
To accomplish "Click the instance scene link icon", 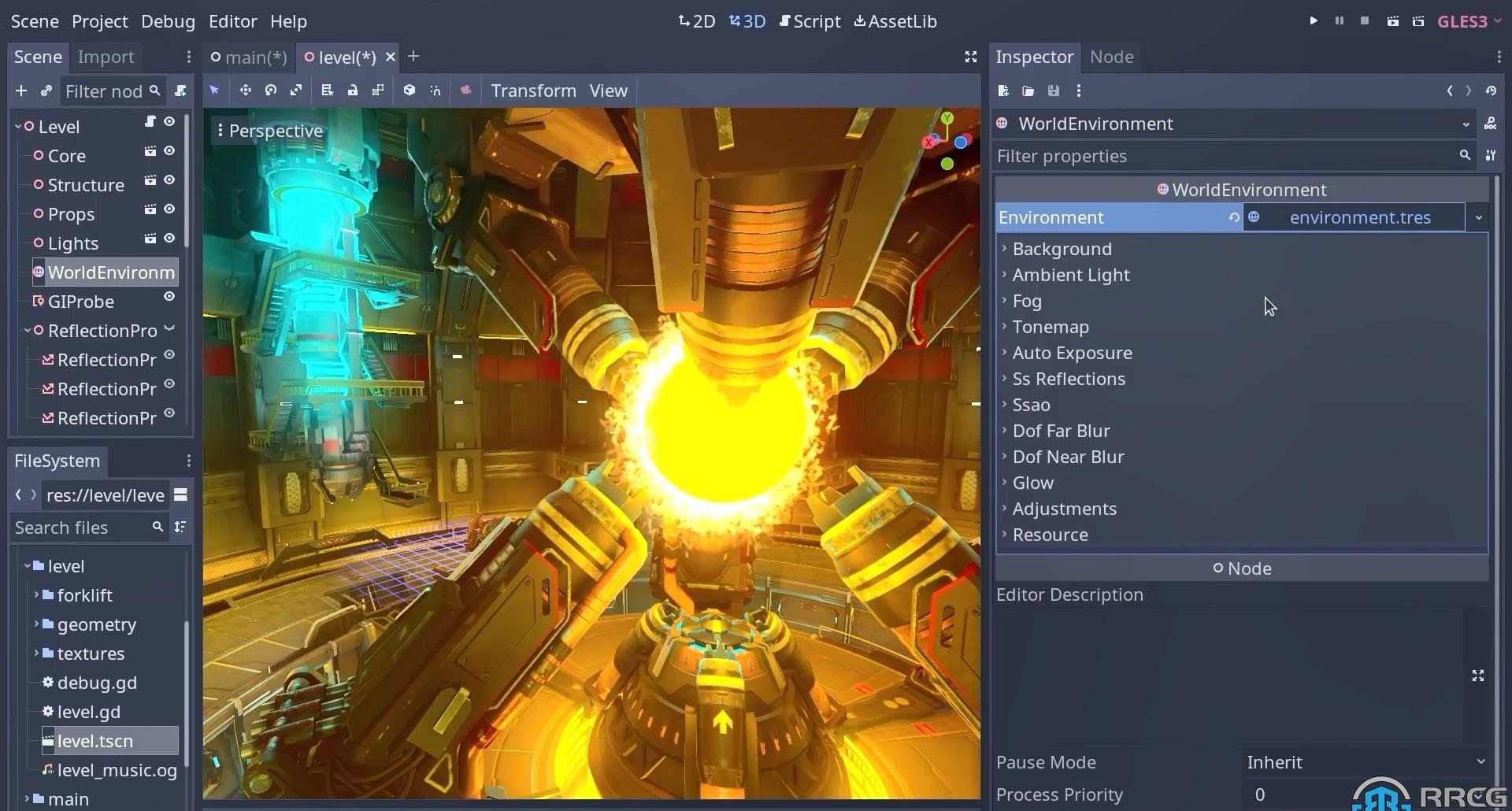I will coord(46,91).
